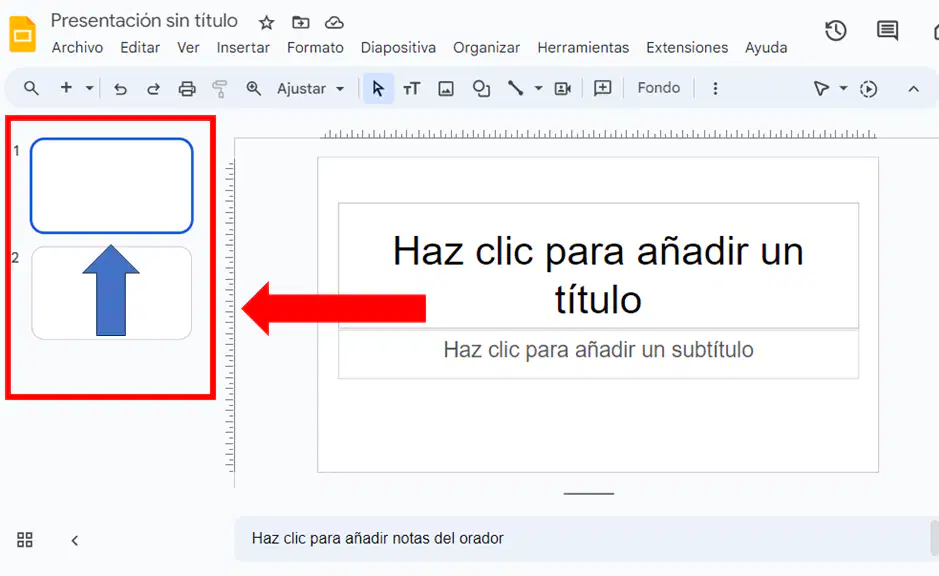Open the Insertar menu
This screenshot has height=576, width=939.
(x=243, y=47)
